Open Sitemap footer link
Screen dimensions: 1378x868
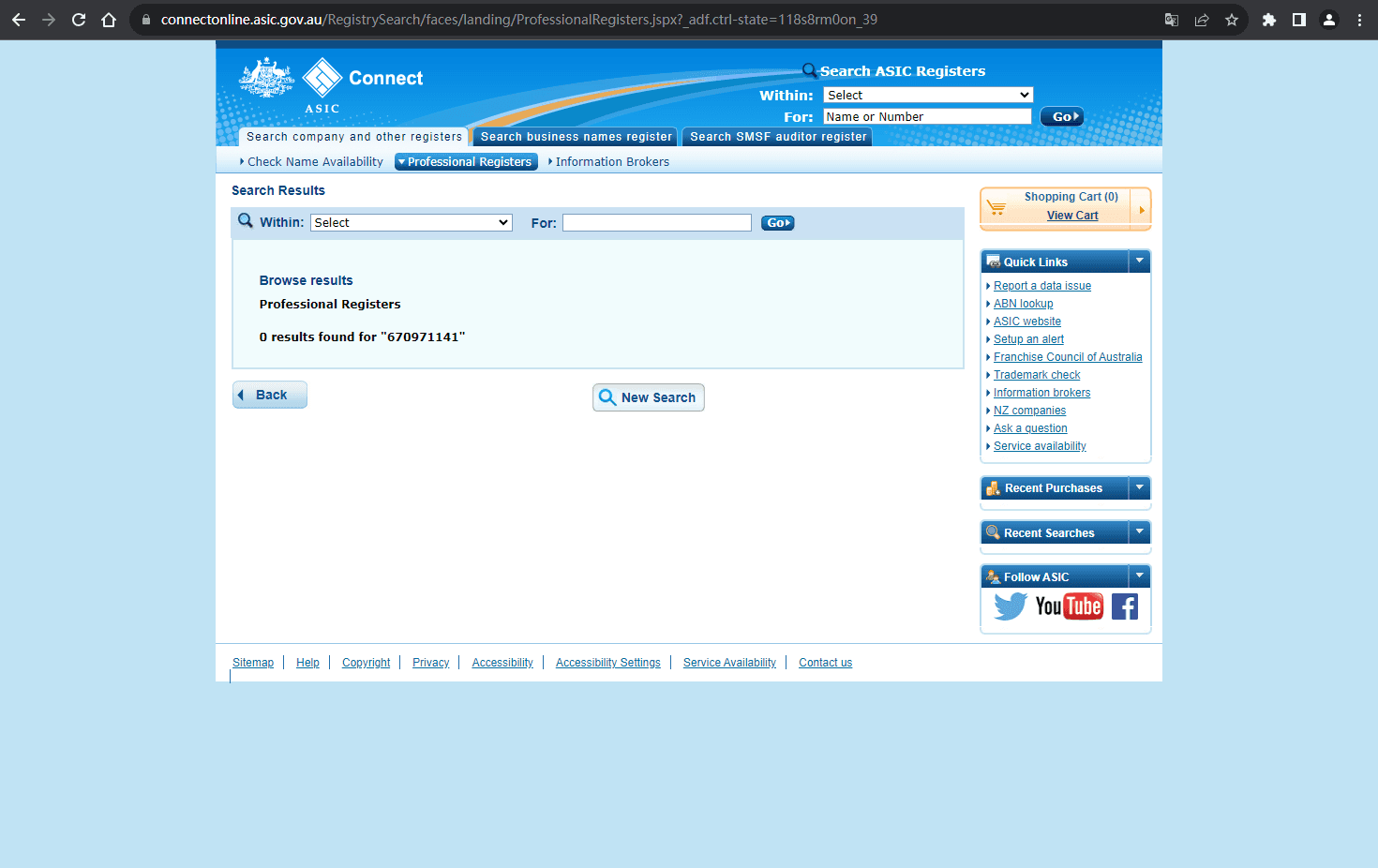[x=253, y=663]
